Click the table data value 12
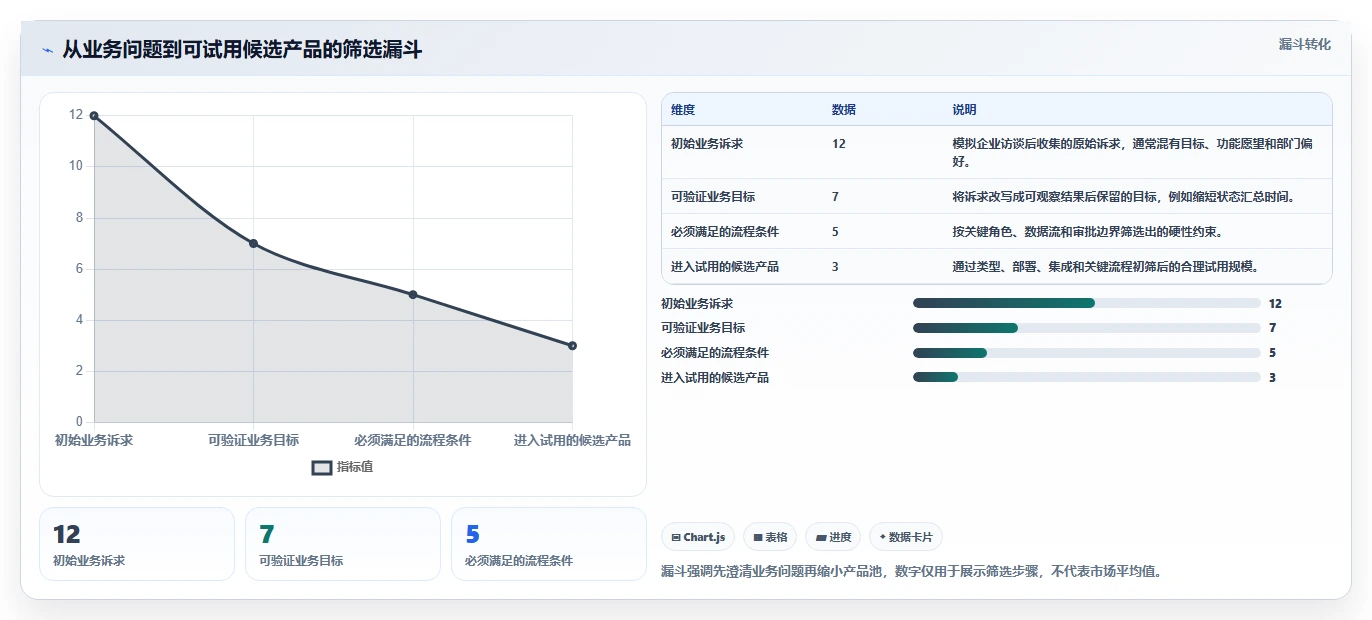 838,144
